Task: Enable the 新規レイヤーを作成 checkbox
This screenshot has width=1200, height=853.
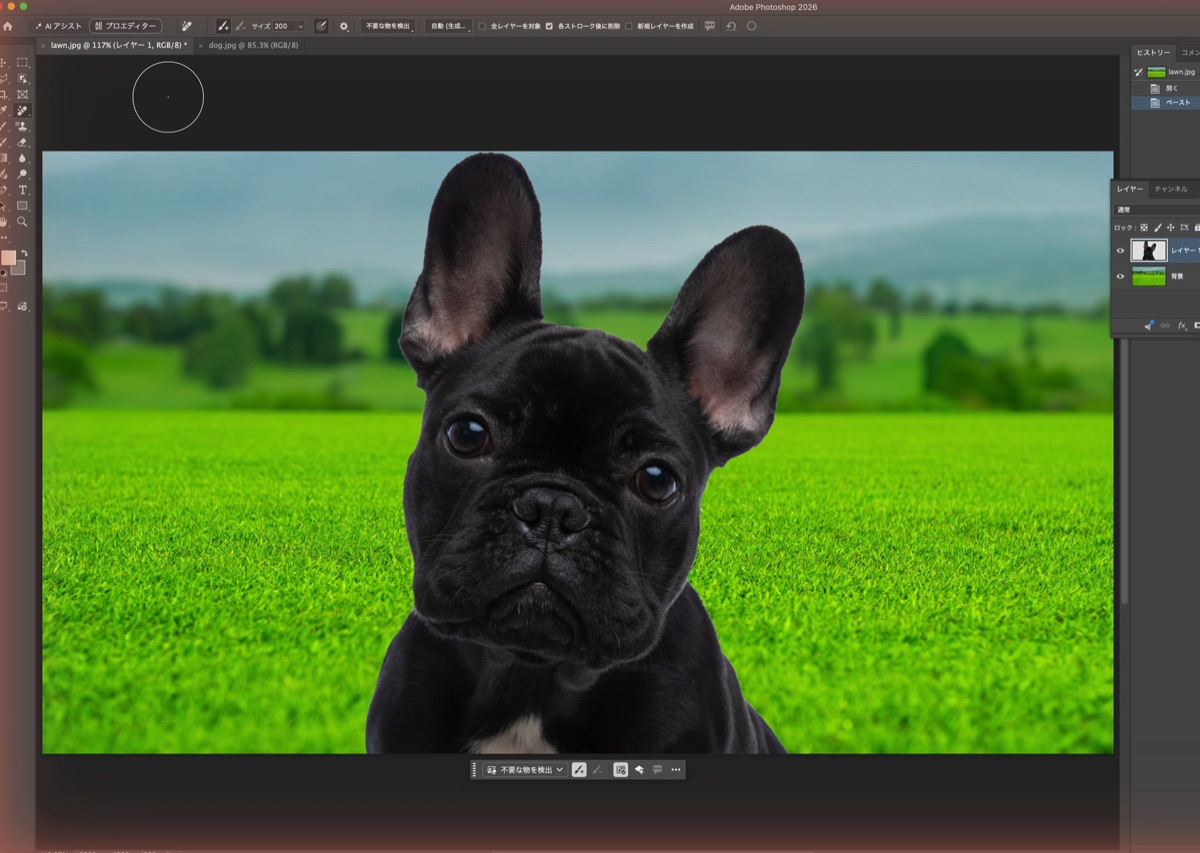Action: [629, 26]
